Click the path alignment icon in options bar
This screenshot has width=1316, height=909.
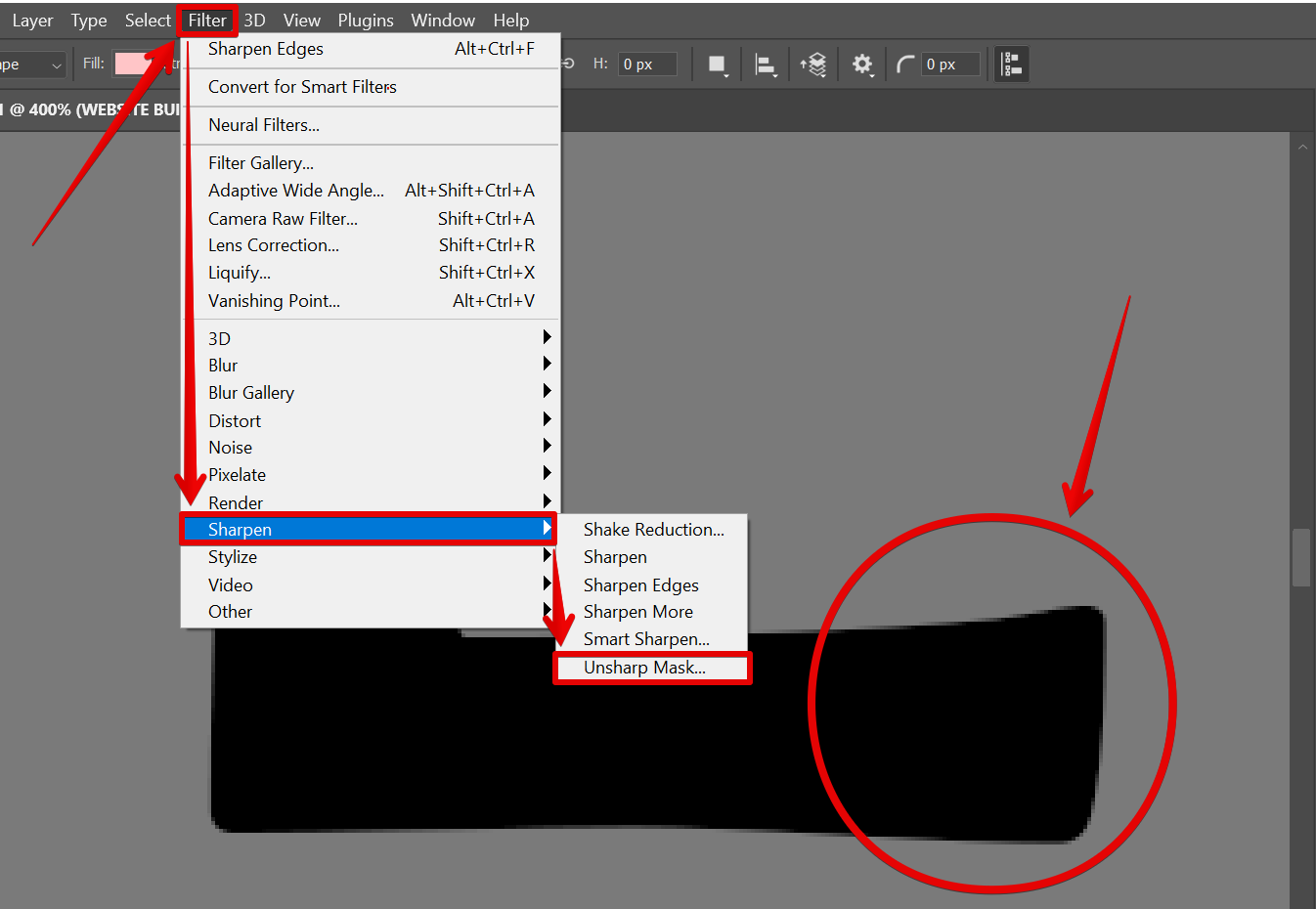768,63
